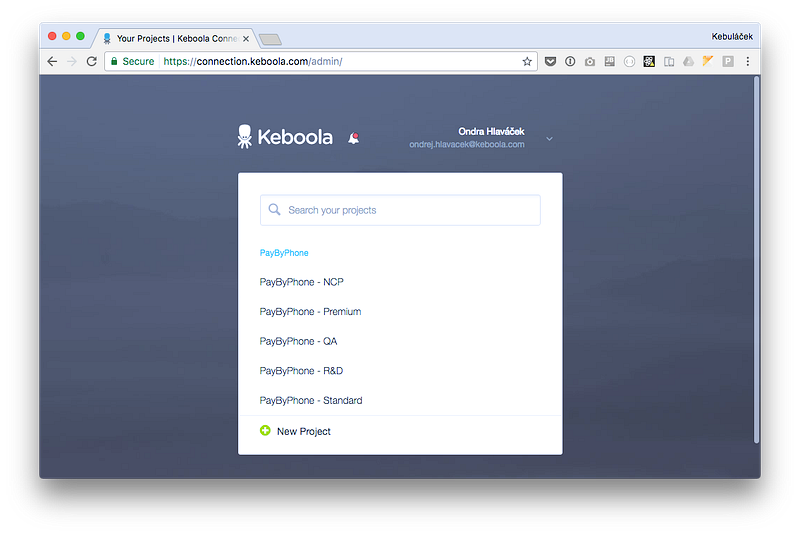This screenshot has width=800, height=535.
Task: Open Chrome three-dot menu
Action: (747, 62)
